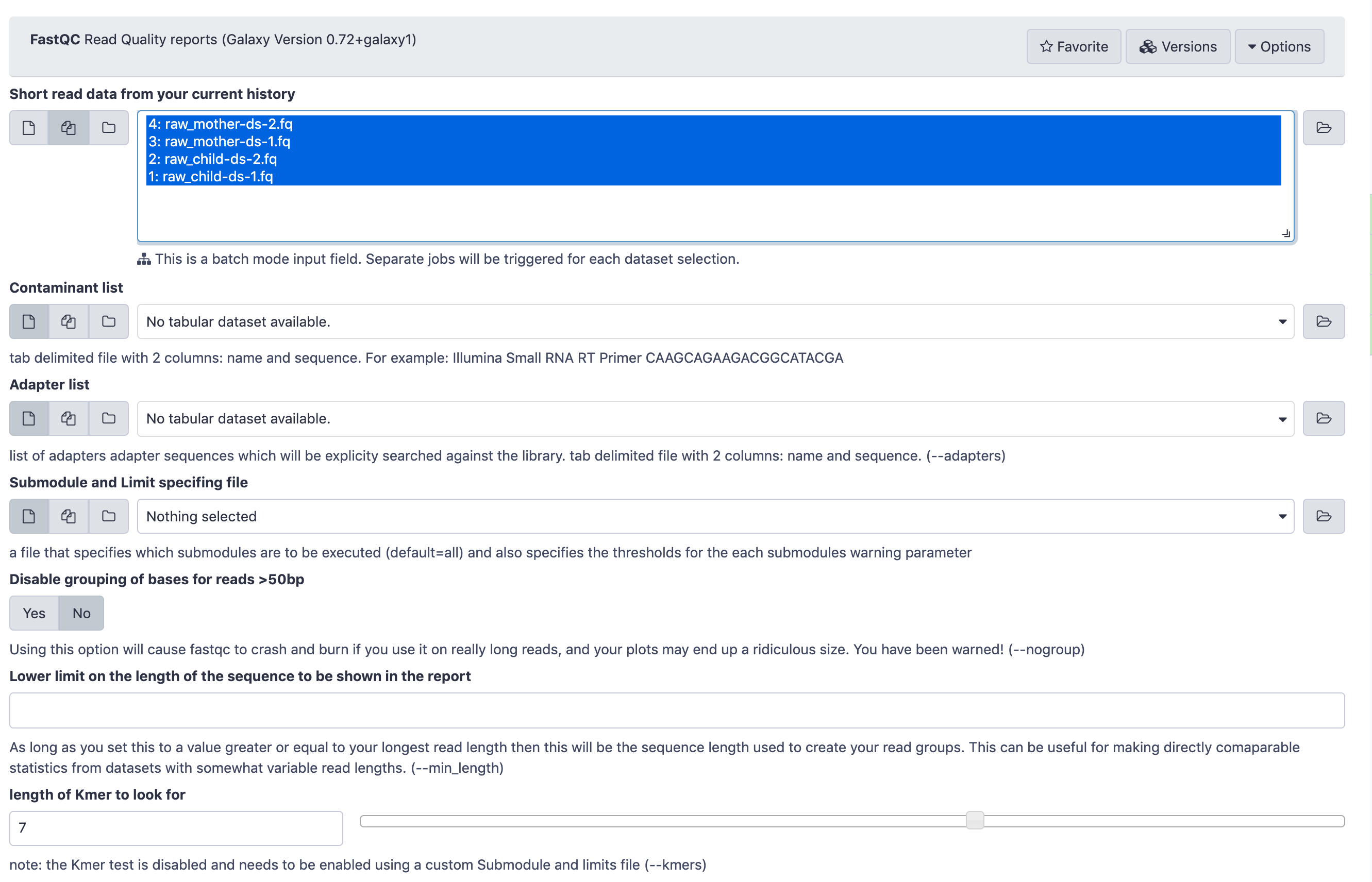Focus the Lower limit sequence length field
This screenshot has width=1372, height=882.
click(x=677, y=710)
